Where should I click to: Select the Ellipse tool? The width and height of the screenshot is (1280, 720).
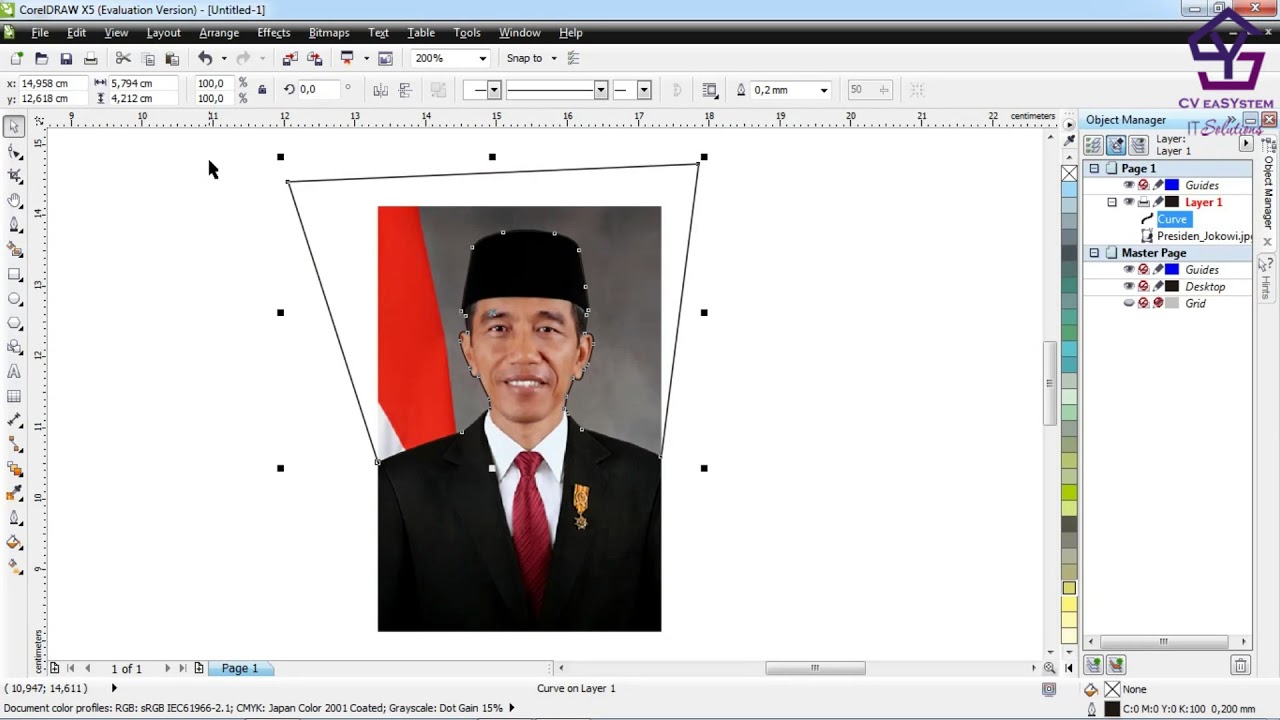coord(14,299)
